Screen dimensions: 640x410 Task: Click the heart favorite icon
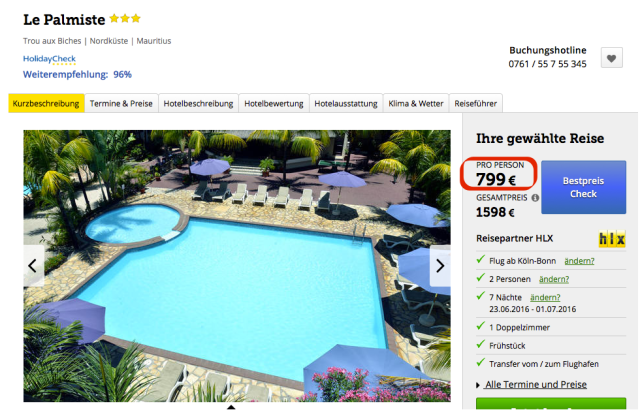611,58
